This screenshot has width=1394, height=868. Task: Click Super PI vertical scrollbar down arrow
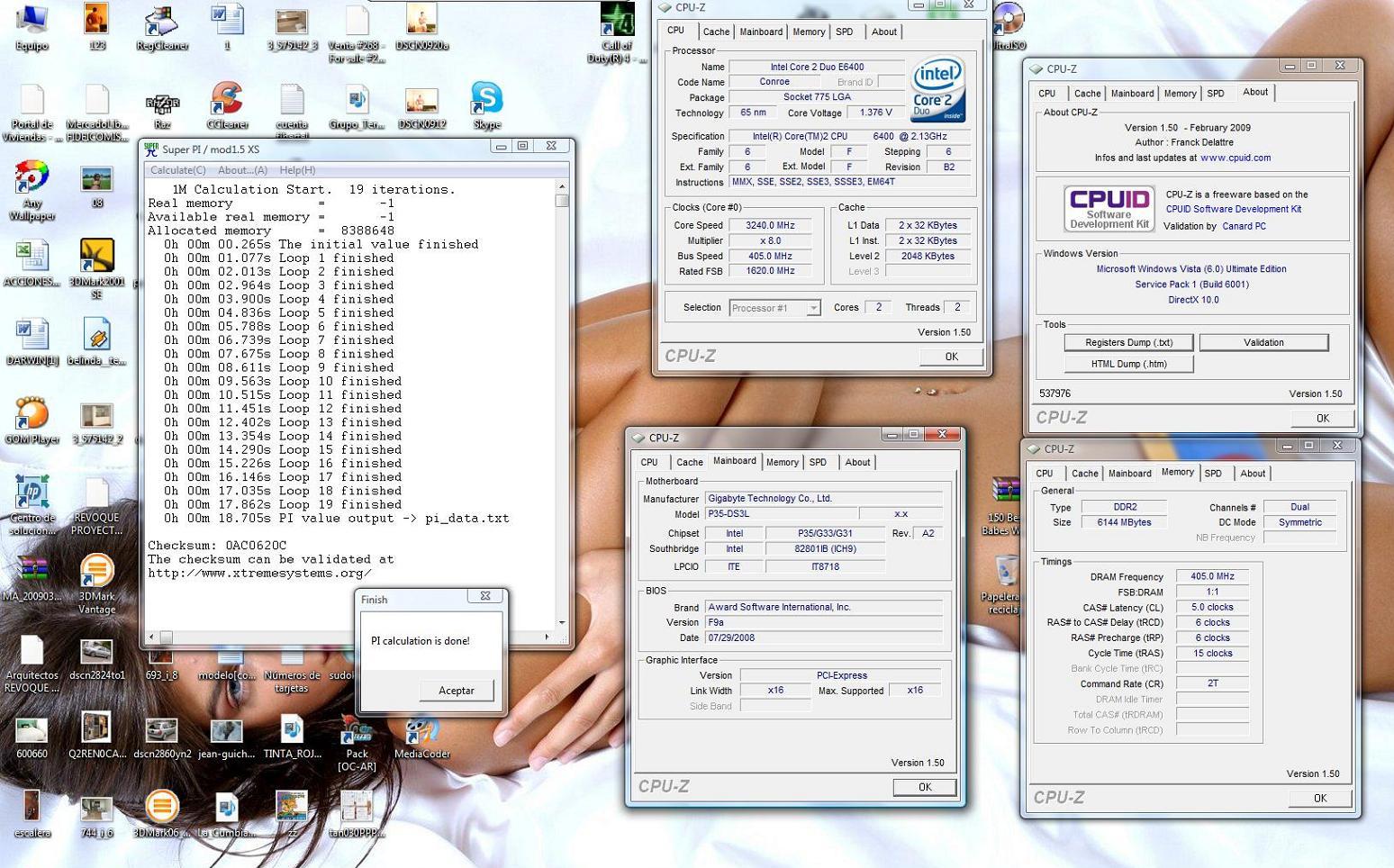[x=562, y=622]
